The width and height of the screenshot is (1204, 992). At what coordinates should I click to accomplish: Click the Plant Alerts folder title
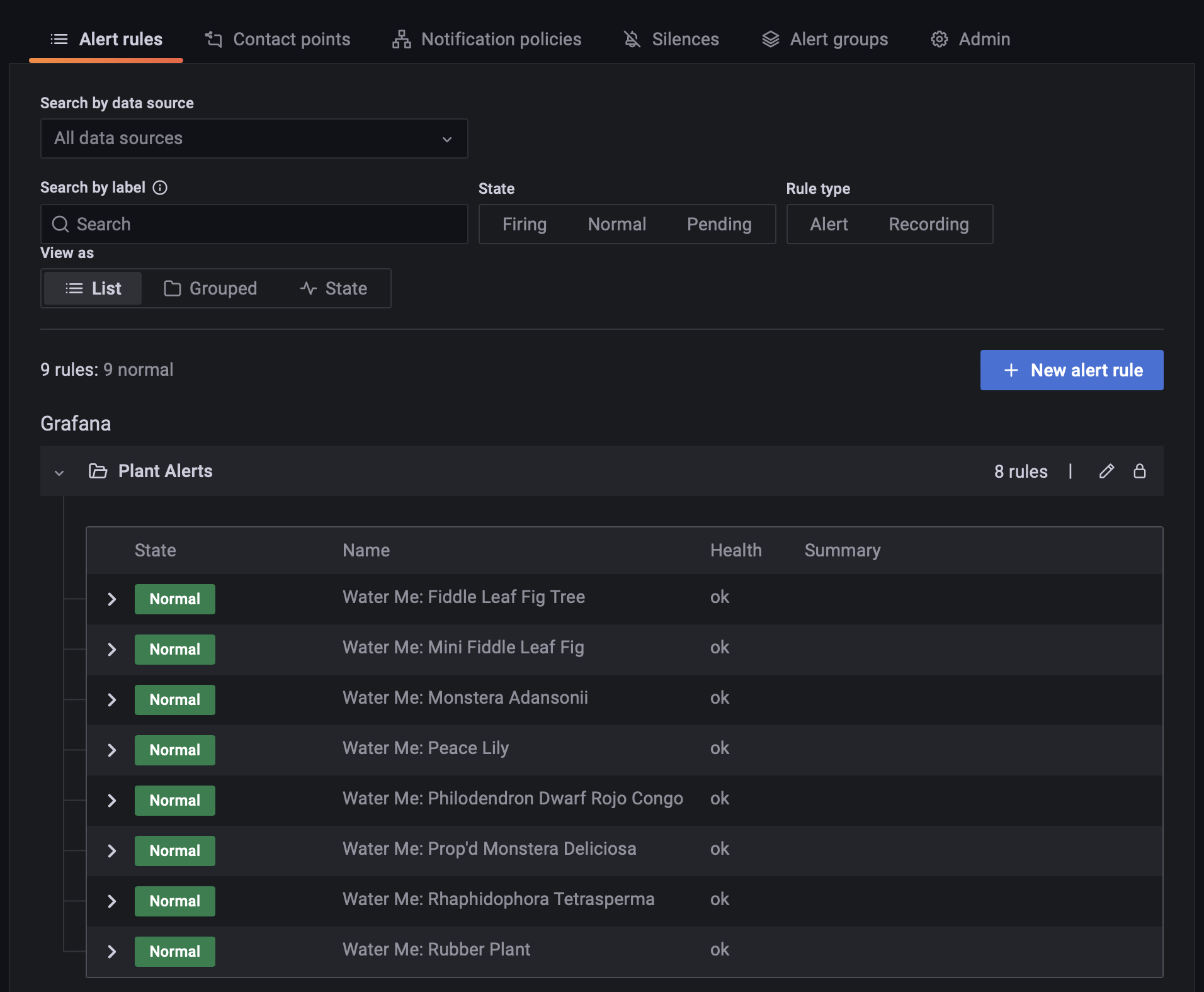(165, 471)
